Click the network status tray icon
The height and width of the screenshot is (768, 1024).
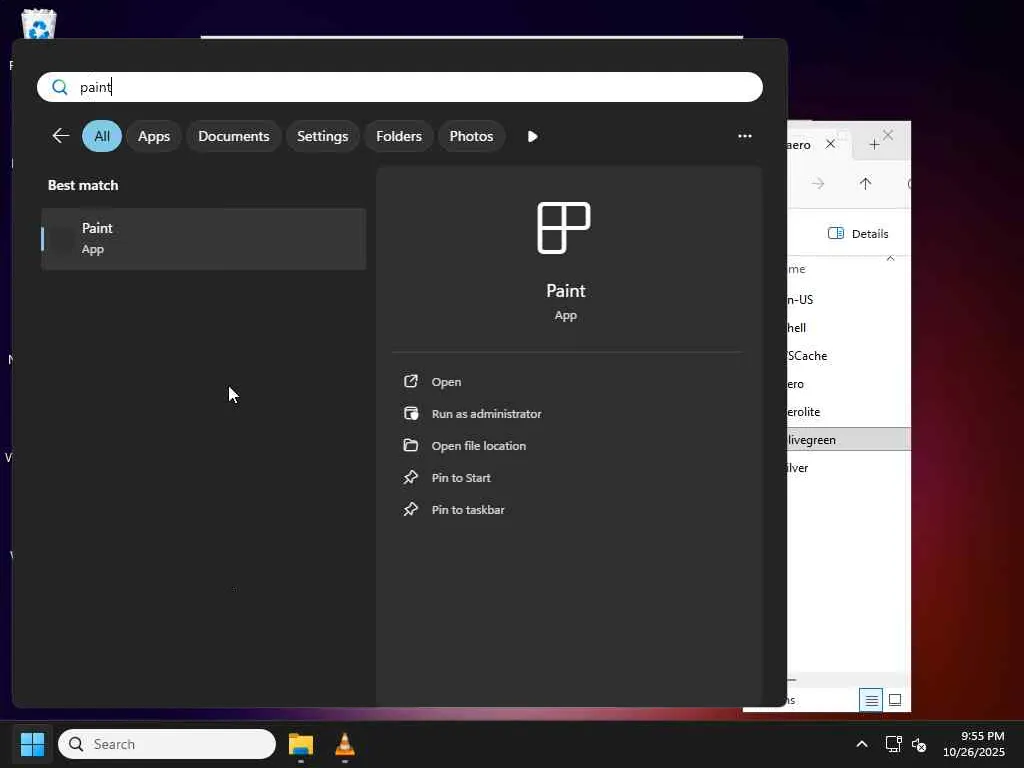[x=893, y=744]
